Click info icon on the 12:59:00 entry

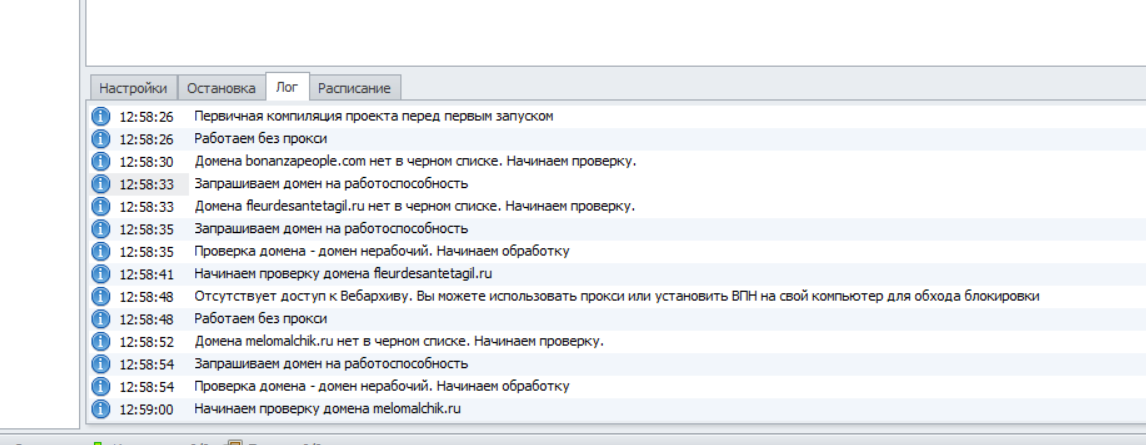(100, 409)
